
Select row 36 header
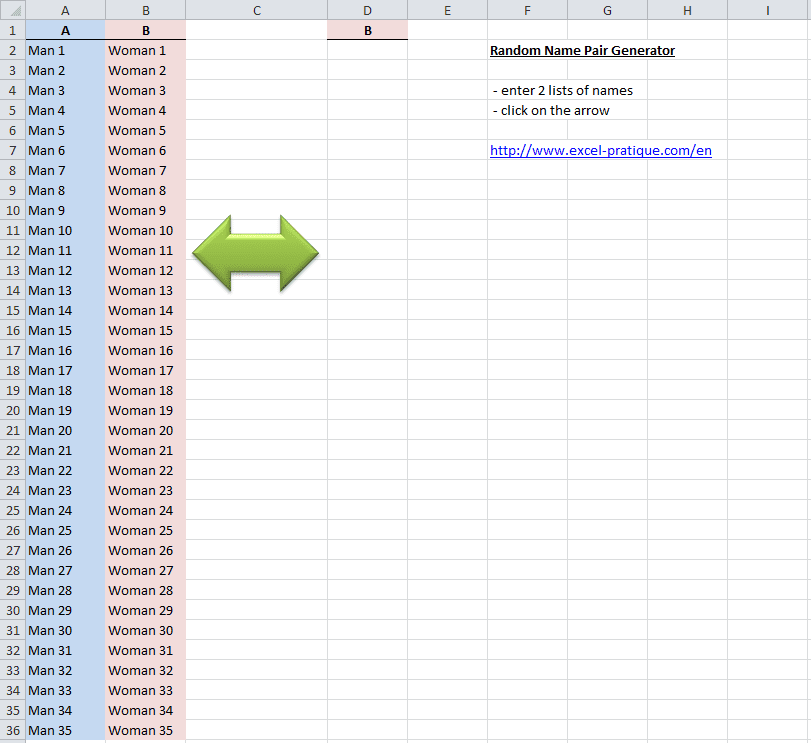coord(13,731)
